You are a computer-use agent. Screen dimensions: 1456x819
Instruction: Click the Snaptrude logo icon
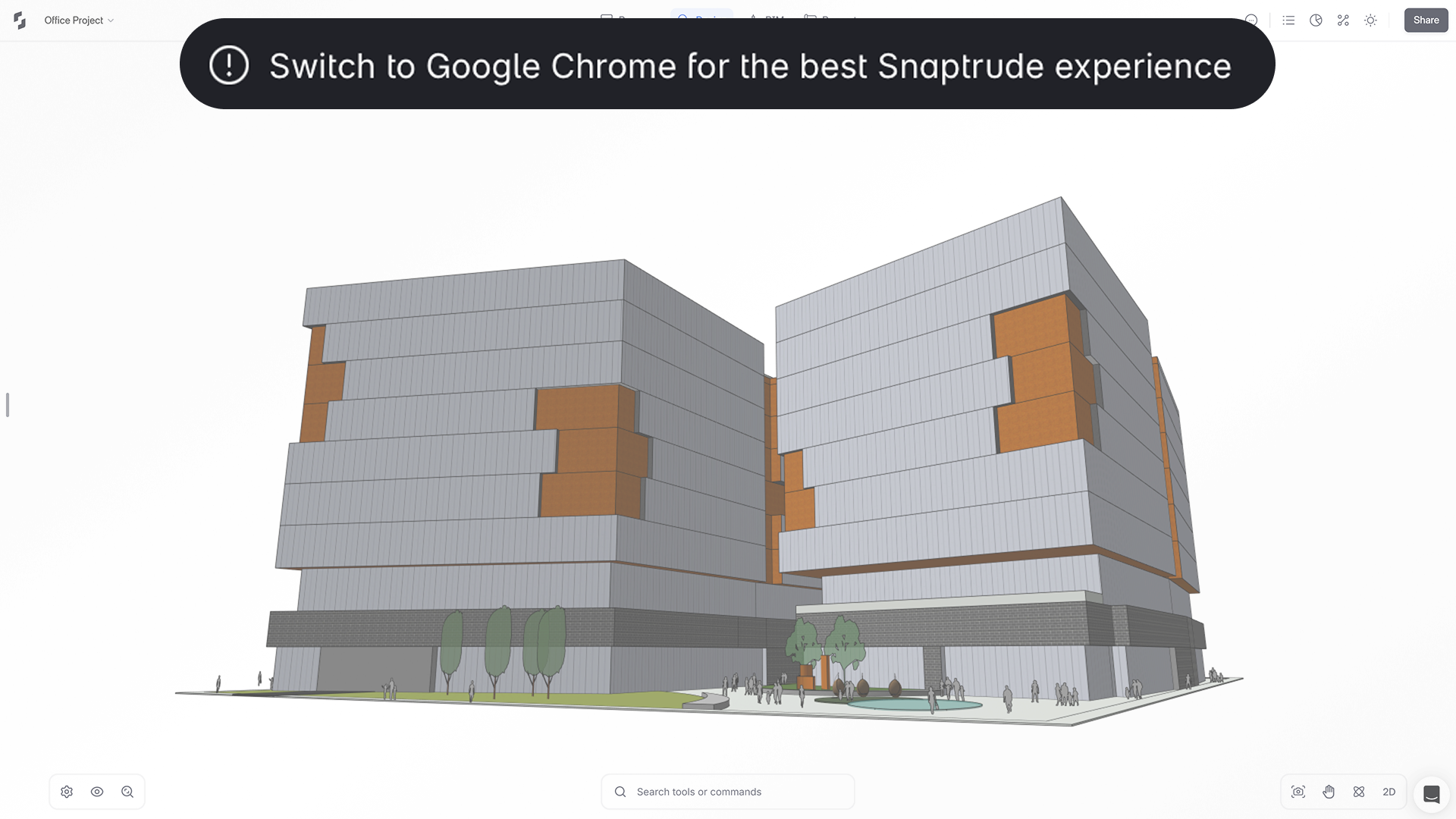point(20,20)
